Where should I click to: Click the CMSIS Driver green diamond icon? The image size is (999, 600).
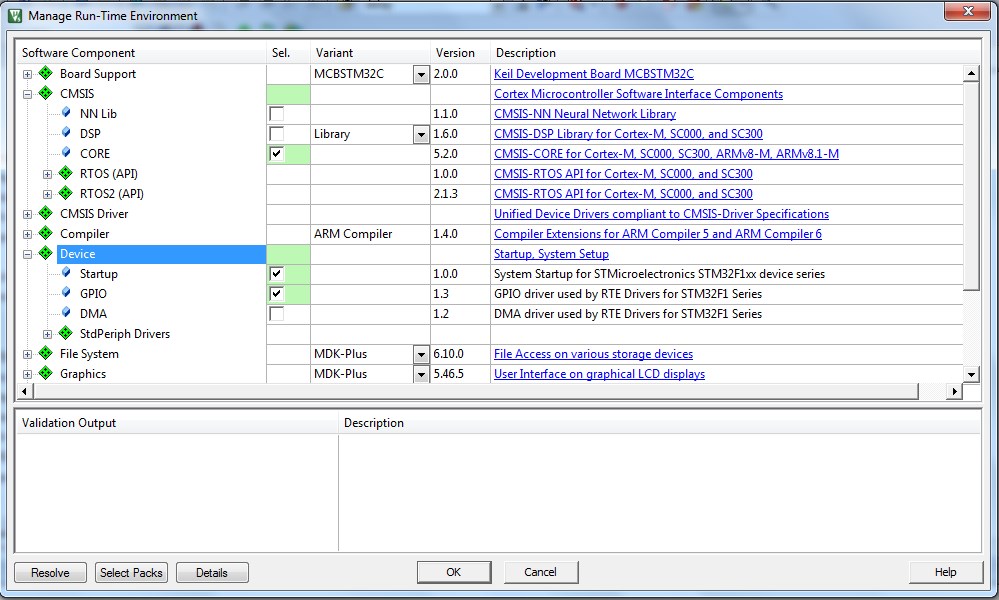click(x=45, y=213)
